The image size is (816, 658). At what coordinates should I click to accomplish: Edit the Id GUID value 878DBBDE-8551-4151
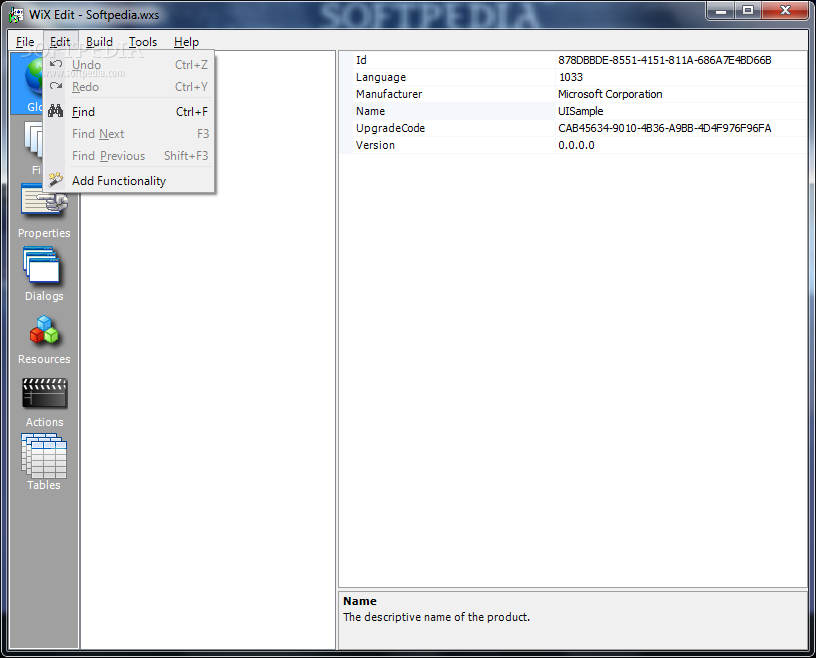pyautogui.click(x=665, y=60)
